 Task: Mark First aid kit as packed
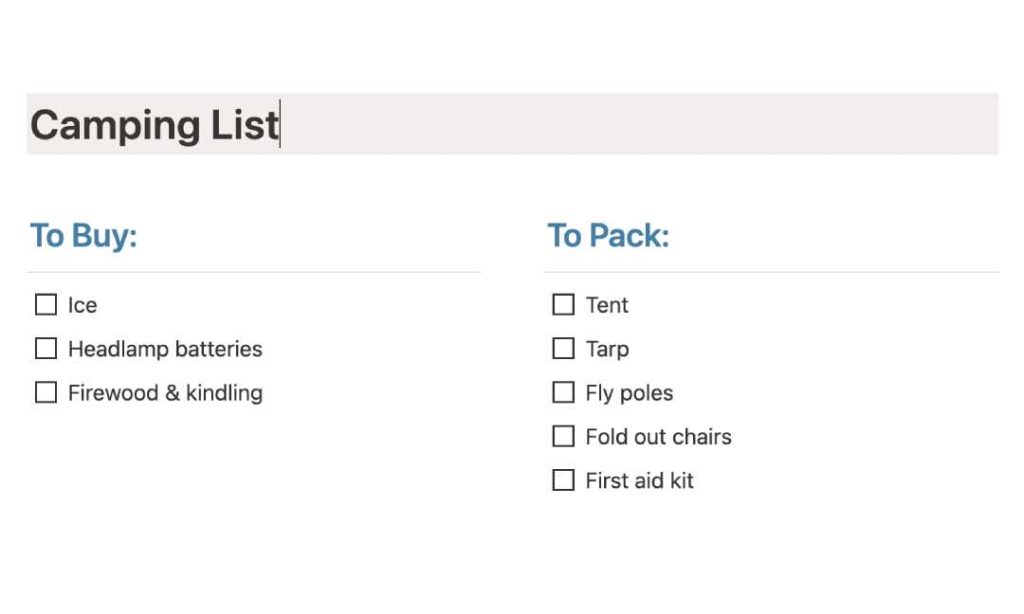pyautogui.click(x=564, y=481)
